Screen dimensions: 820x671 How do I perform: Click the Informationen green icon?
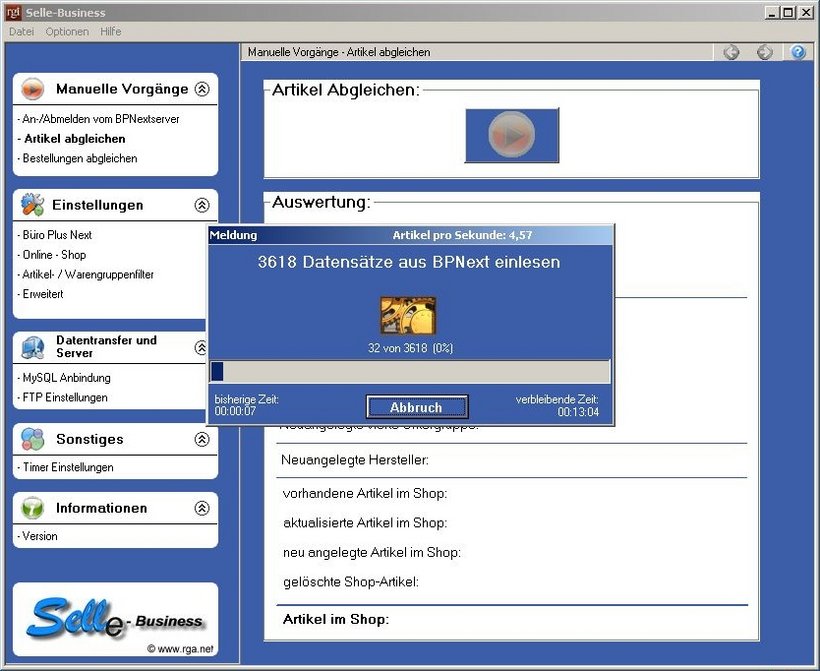pos(33,508)
